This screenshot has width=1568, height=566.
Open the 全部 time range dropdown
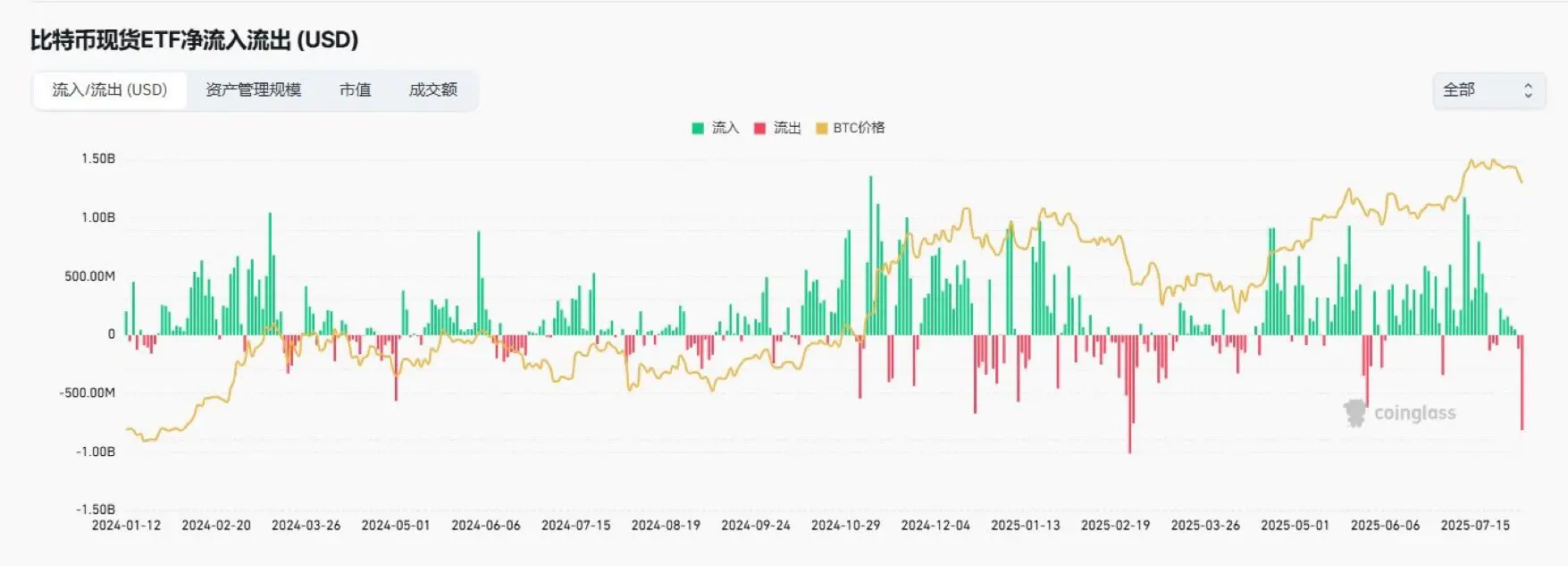coord(1488,90)
